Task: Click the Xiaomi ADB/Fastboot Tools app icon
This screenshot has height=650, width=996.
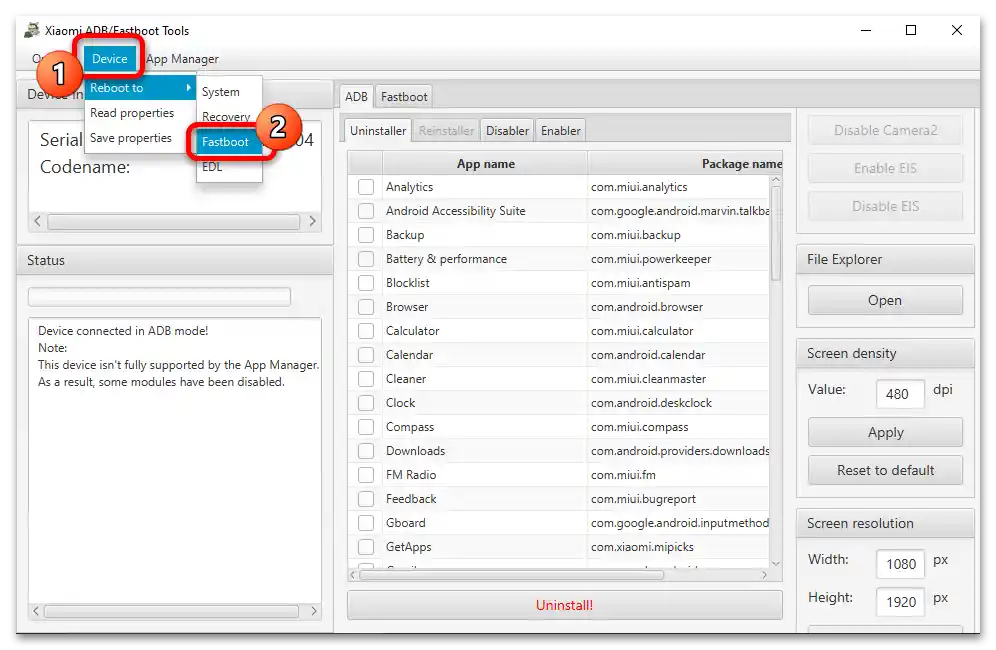Action: pos(32,30)
